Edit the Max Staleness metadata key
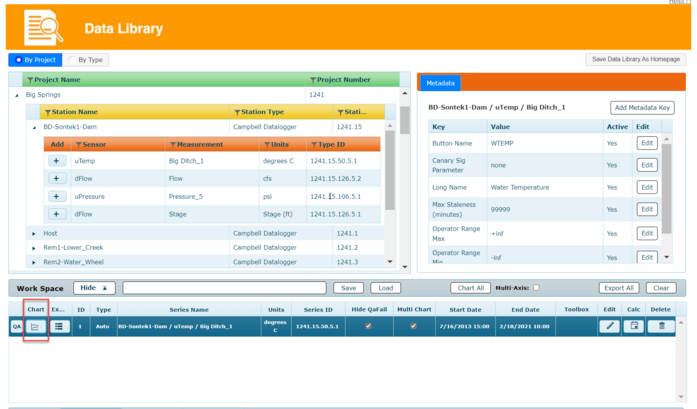Screen dimensions: 697x409 [647, 209]
